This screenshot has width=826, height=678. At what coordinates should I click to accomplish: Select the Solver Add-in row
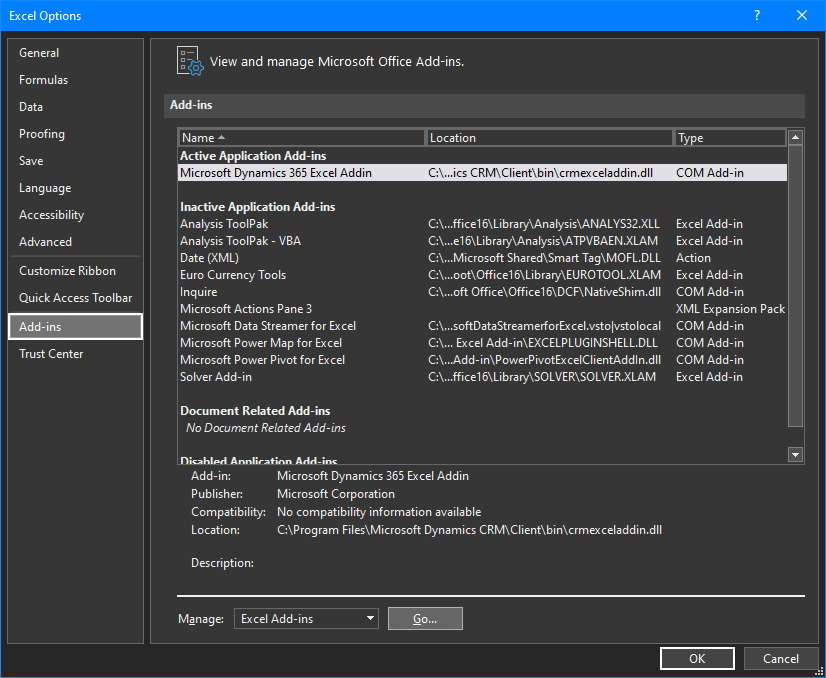pos(483,377)
